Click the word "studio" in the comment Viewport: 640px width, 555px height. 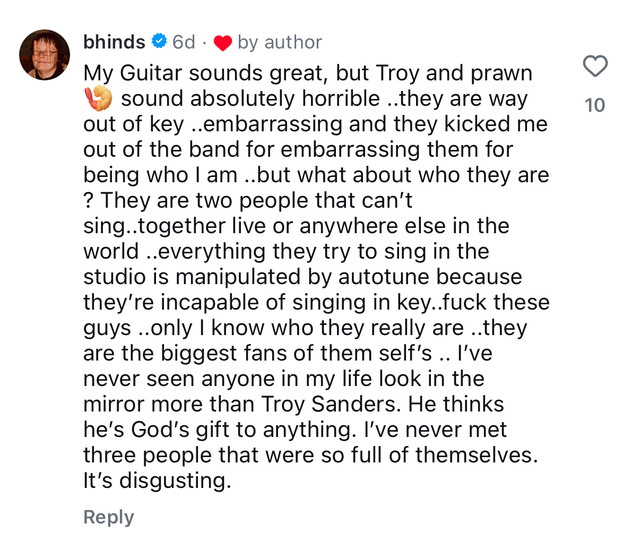[114, 276]
